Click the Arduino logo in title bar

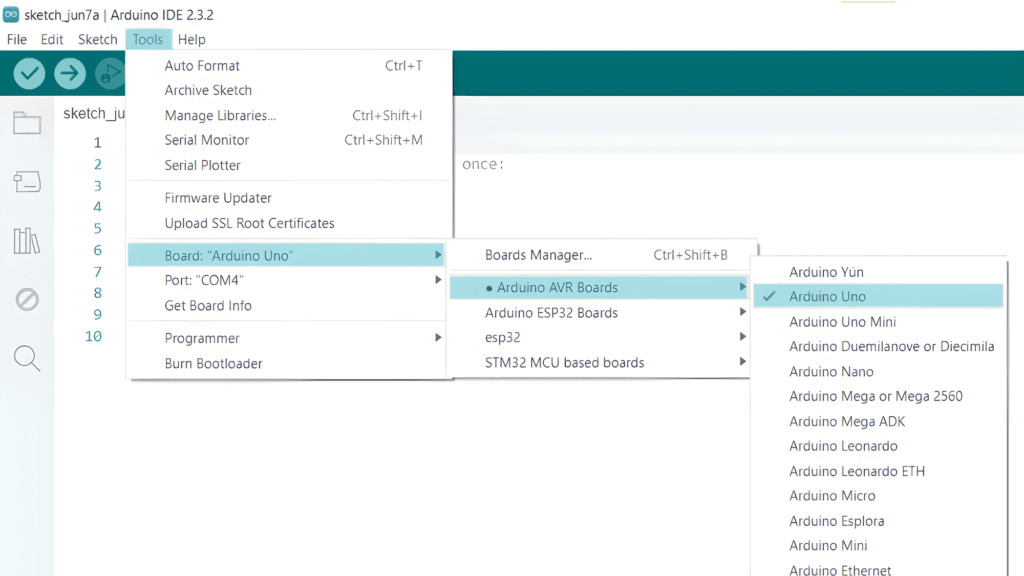(x=11, y=15)
